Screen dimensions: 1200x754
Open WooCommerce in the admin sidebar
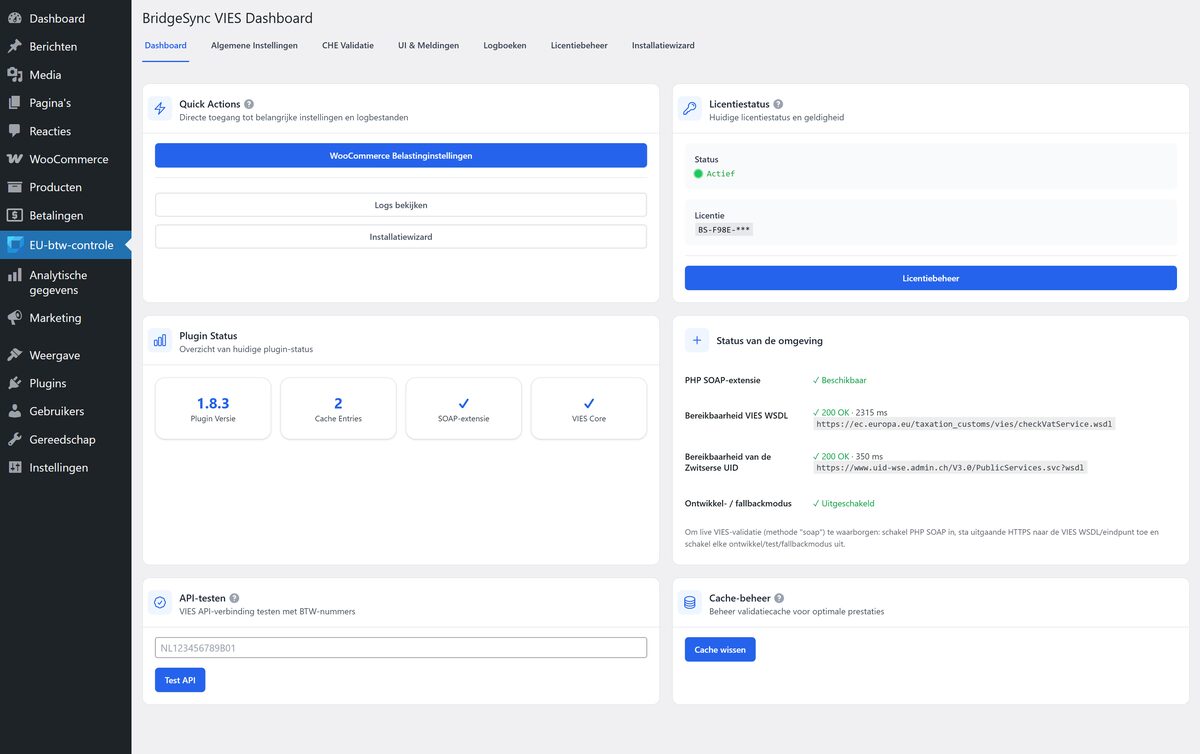pyautogui.click(x=68, y=159)
